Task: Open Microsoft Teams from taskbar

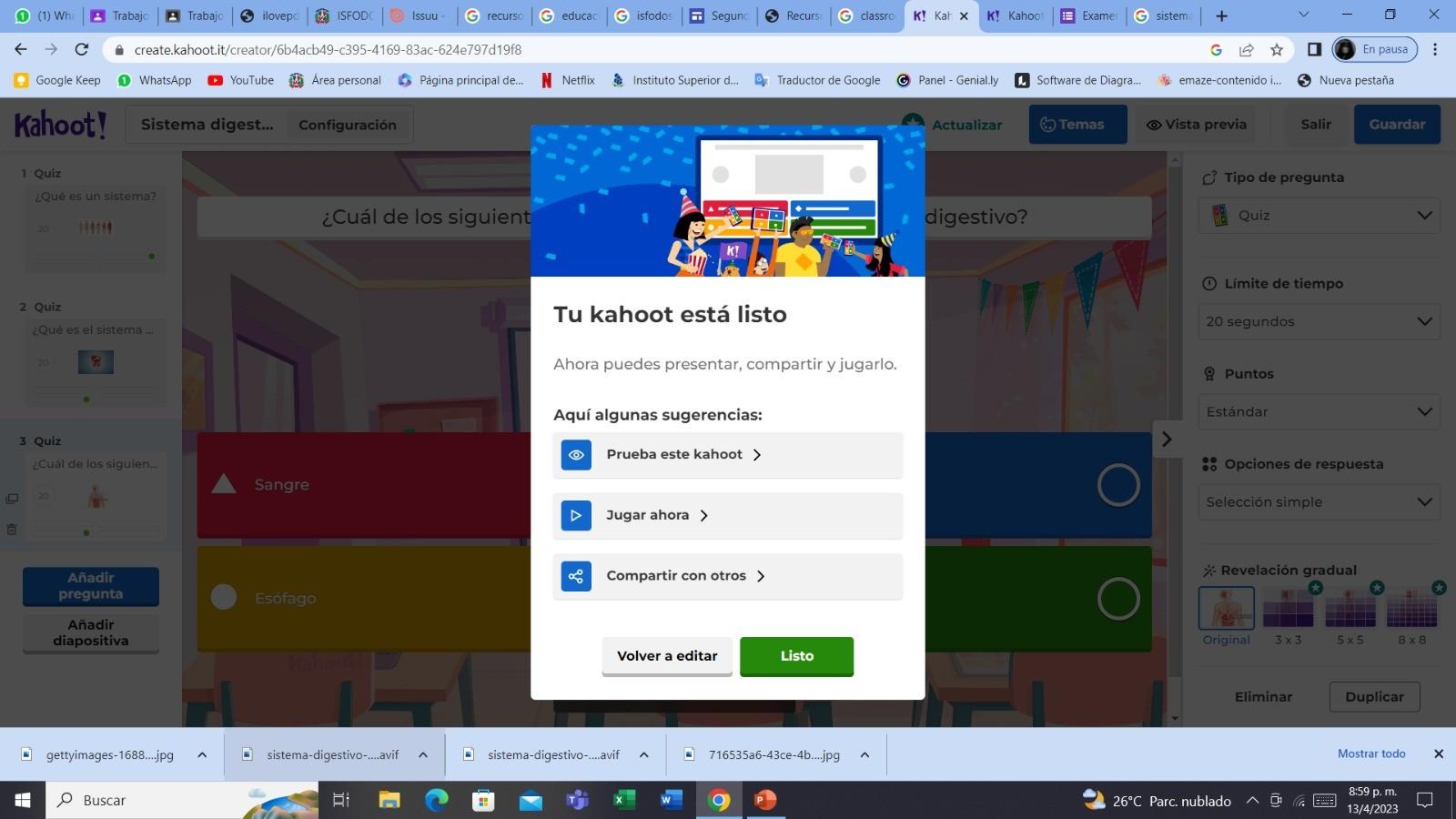Action: (x=577, y=800)
